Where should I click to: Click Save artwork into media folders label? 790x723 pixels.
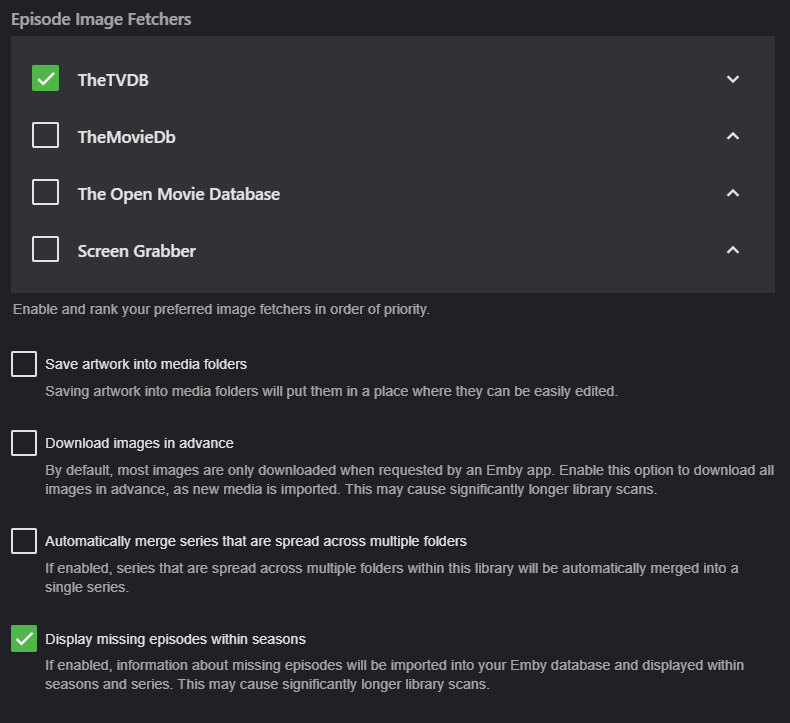point(146,364)
